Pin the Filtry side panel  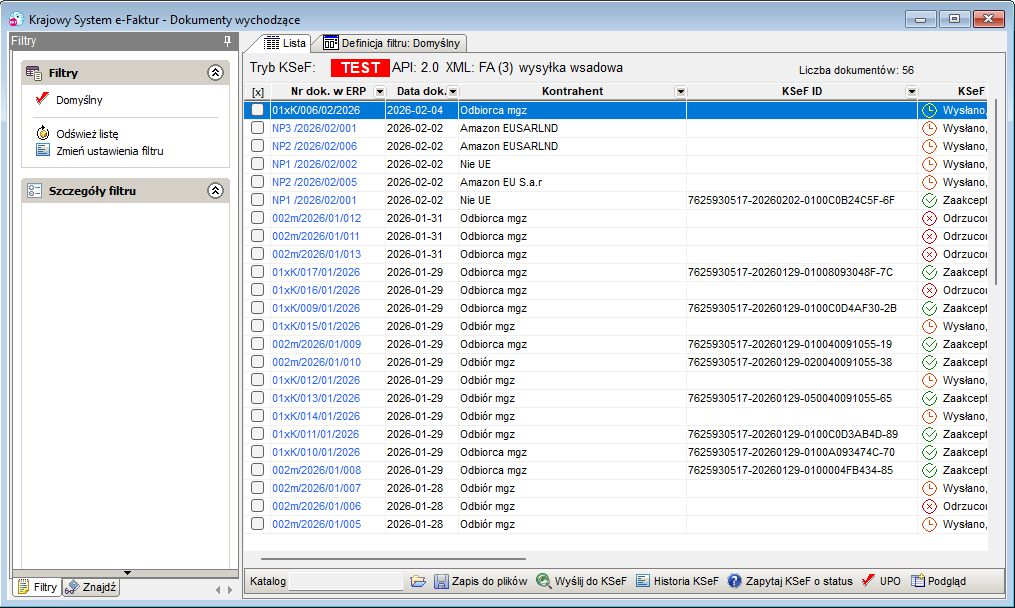[x=227, y=41]
